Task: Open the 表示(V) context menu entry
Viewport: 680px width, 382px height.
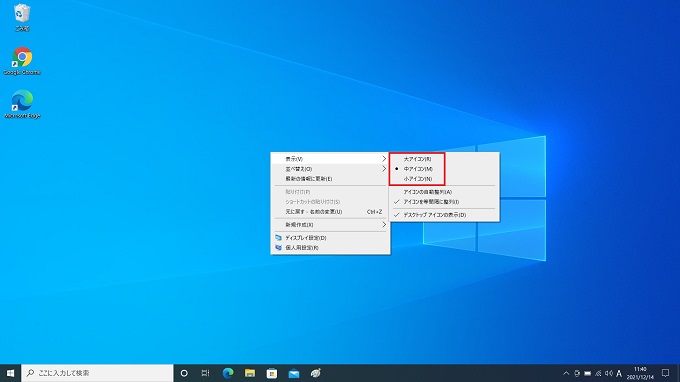Action: click(x=330, y=159)
